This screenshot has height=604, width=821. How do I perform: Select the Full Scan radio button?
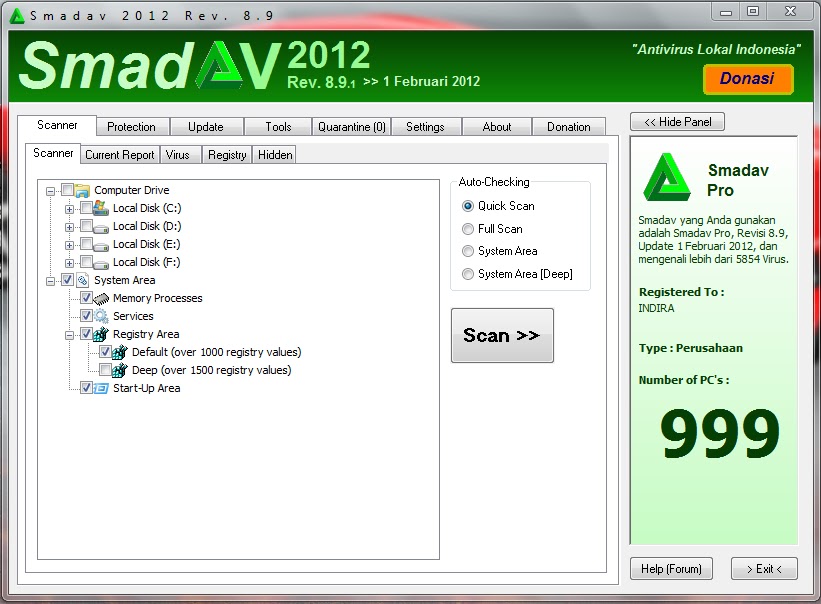tap(467, 228)
